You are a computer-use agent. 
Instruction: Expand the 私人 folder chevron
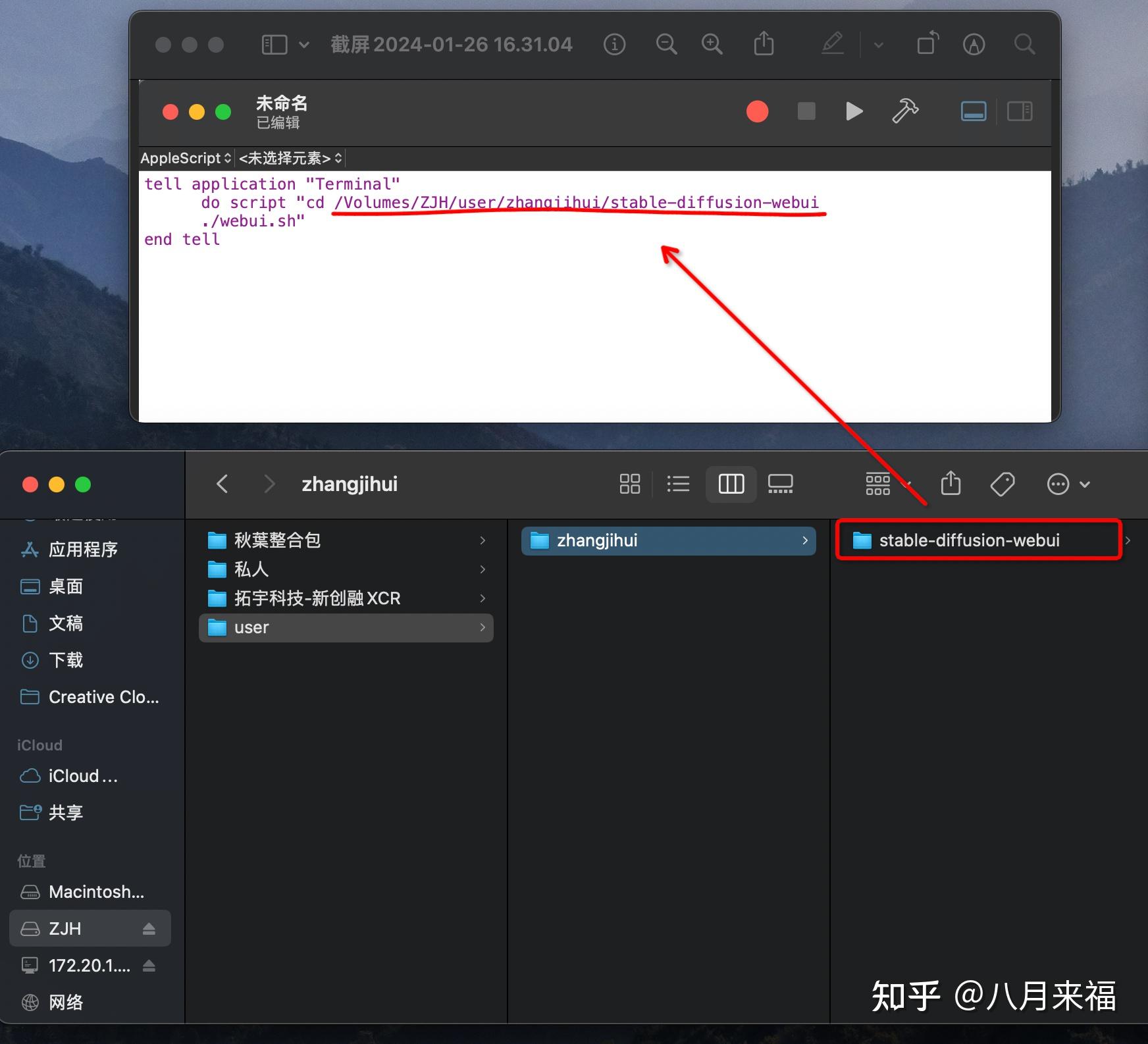[x=483, y=569]
